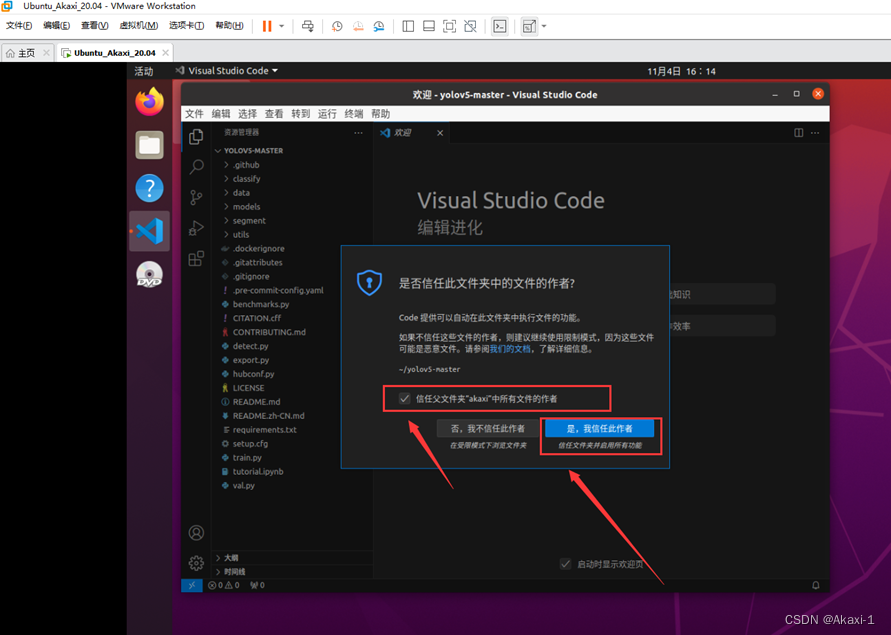Pause the virtual machine in VMware toolbar
Image resolution: width=891 pixels, height=635 pixels.
click(x=267, y=26)
